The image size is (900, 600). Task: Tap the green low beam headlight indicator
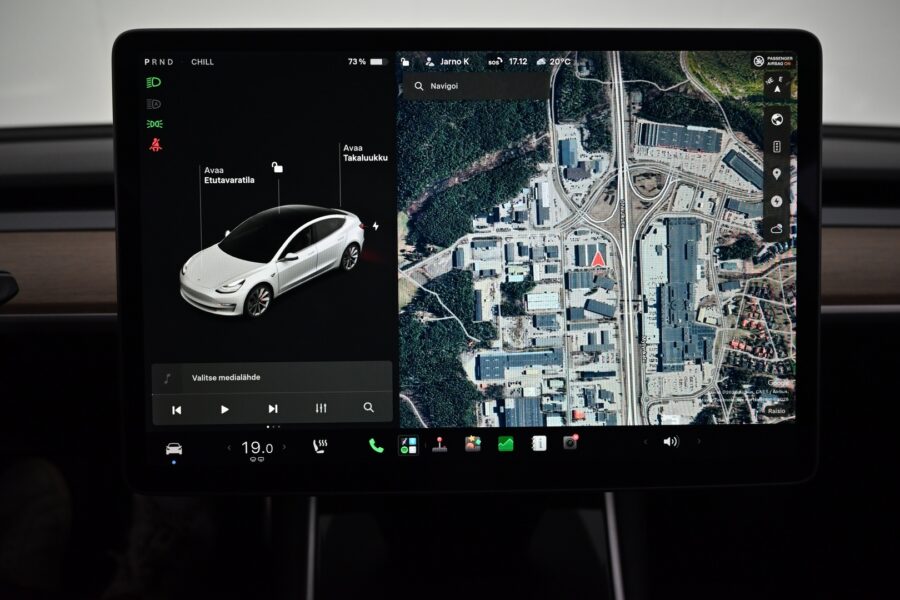pyautogui.click(x=154, y=83)
